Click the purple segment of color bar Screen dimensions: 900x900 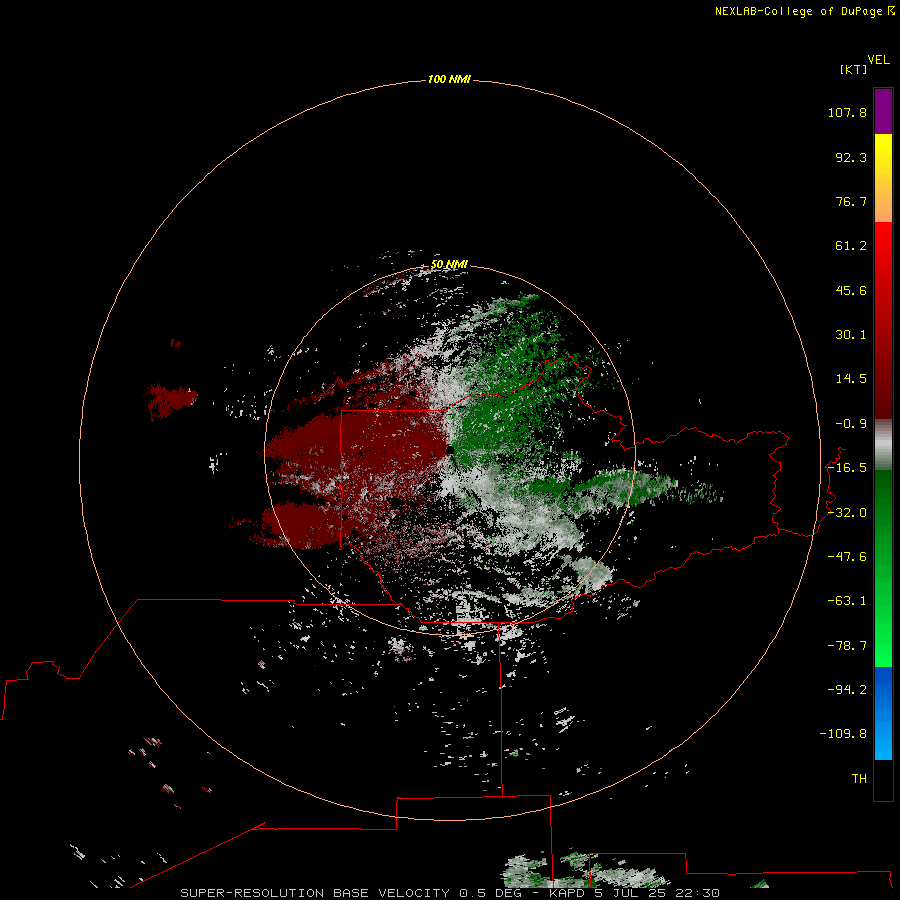click(883, 111)
